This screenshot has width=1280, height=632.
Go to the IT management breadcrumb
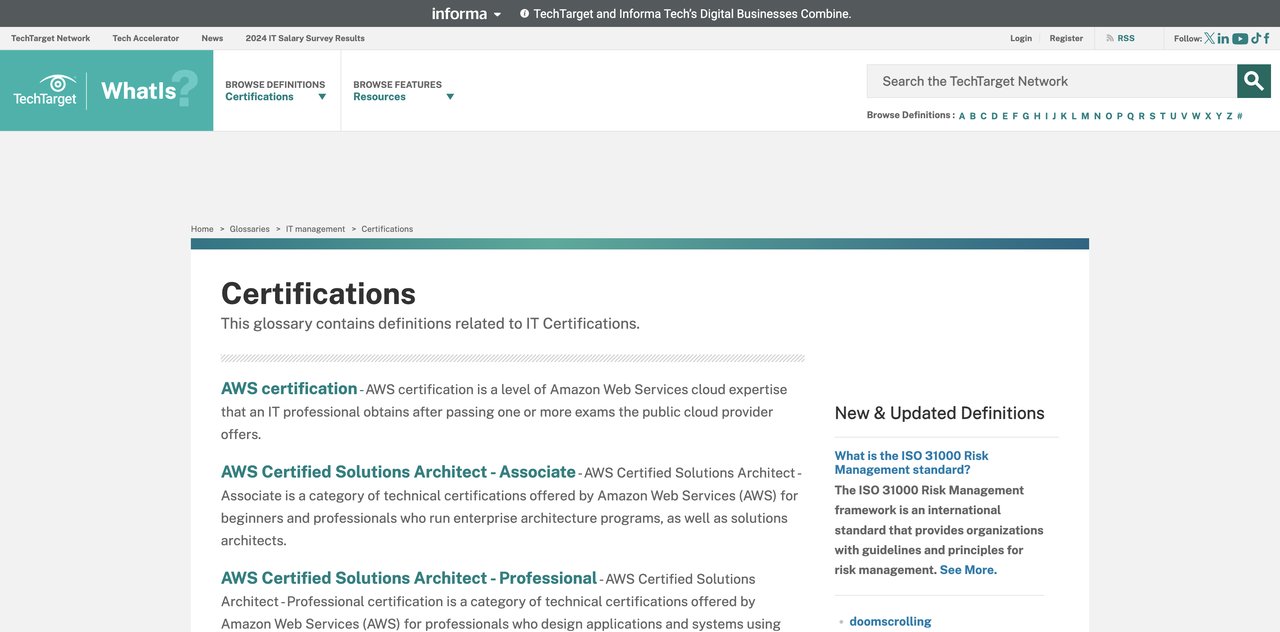click(x=316, y=229)
